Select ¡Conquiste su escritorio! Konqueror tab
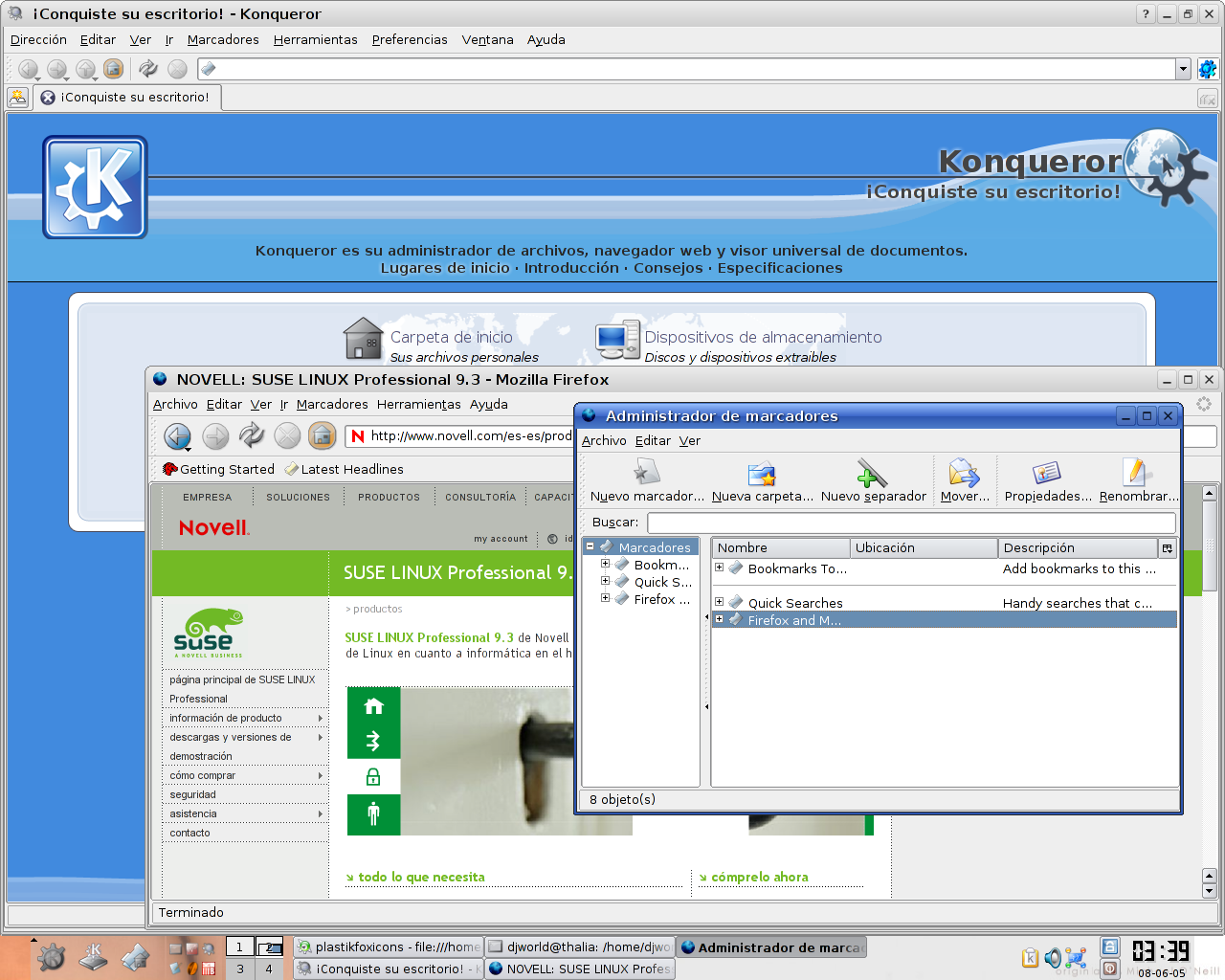Image resolution: width=1225 pixels, height=980 pixels. 128,97
